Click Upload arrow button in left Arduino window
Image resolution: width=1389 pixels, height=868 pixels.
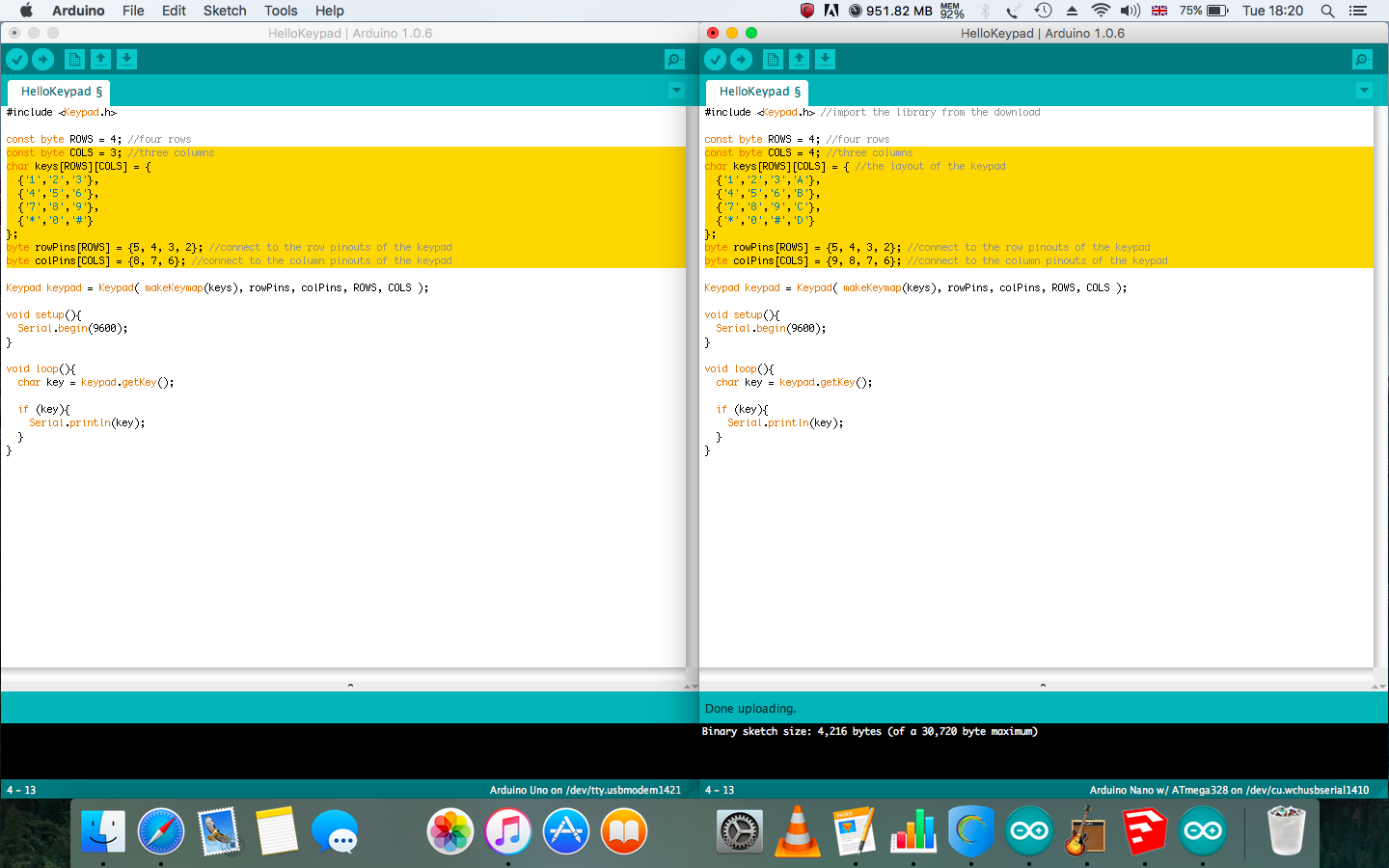(x=42, y=59)
